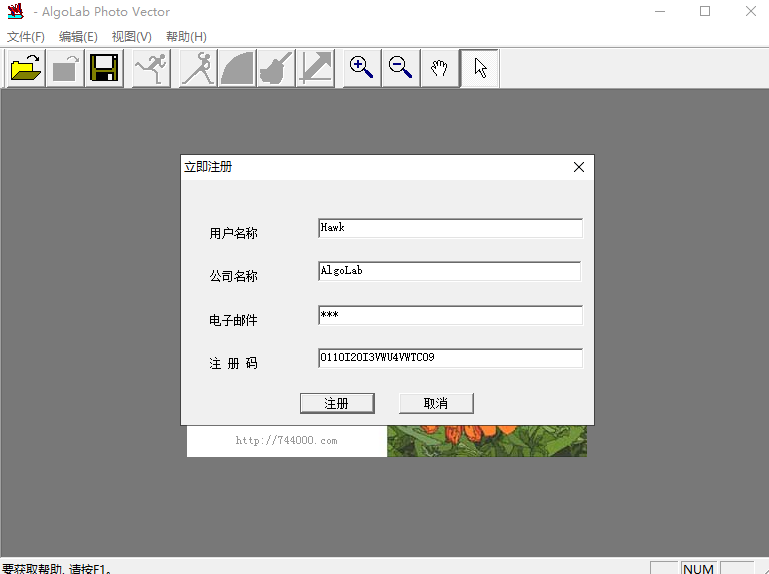This screenshot has width=769, height=574.
Task: Click the 电子邮件 label
Action: click(x=233, y=320)
